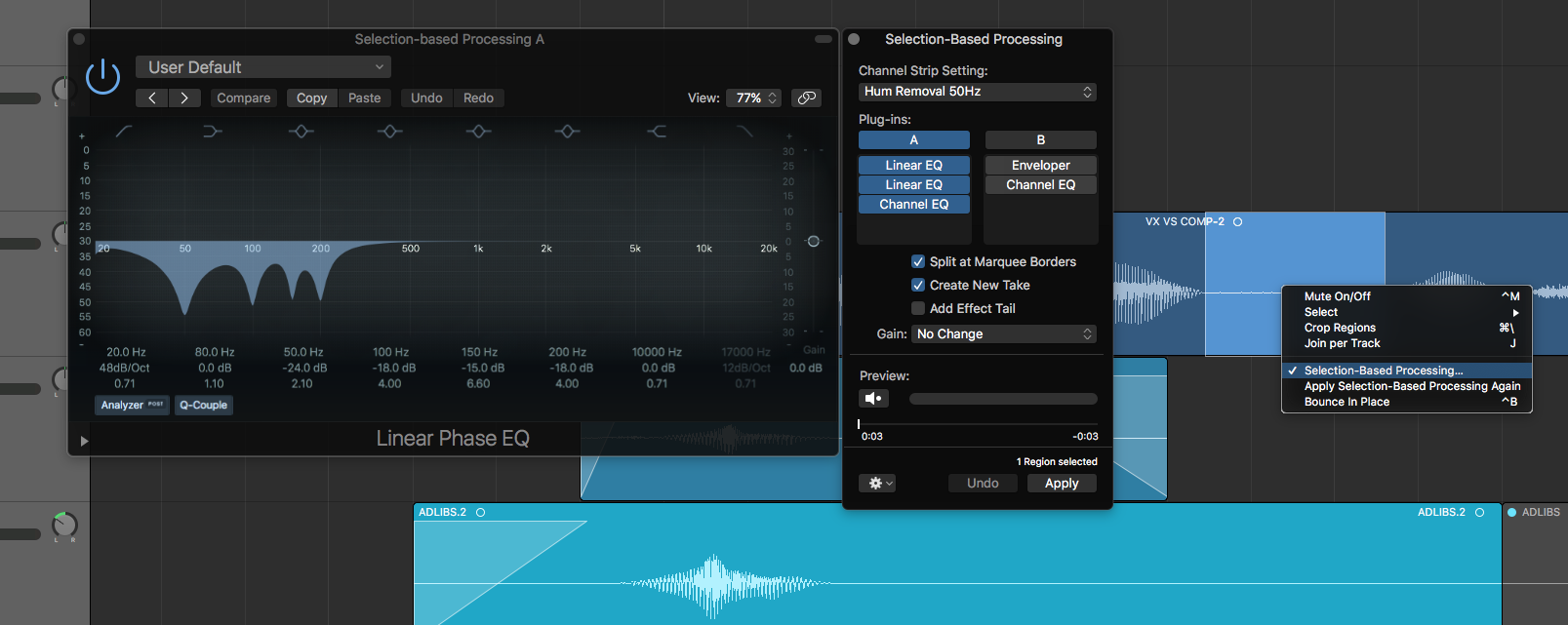Go to previous preset with left arrow
This screenshot has height=625, width=1568.
point(152,98)
